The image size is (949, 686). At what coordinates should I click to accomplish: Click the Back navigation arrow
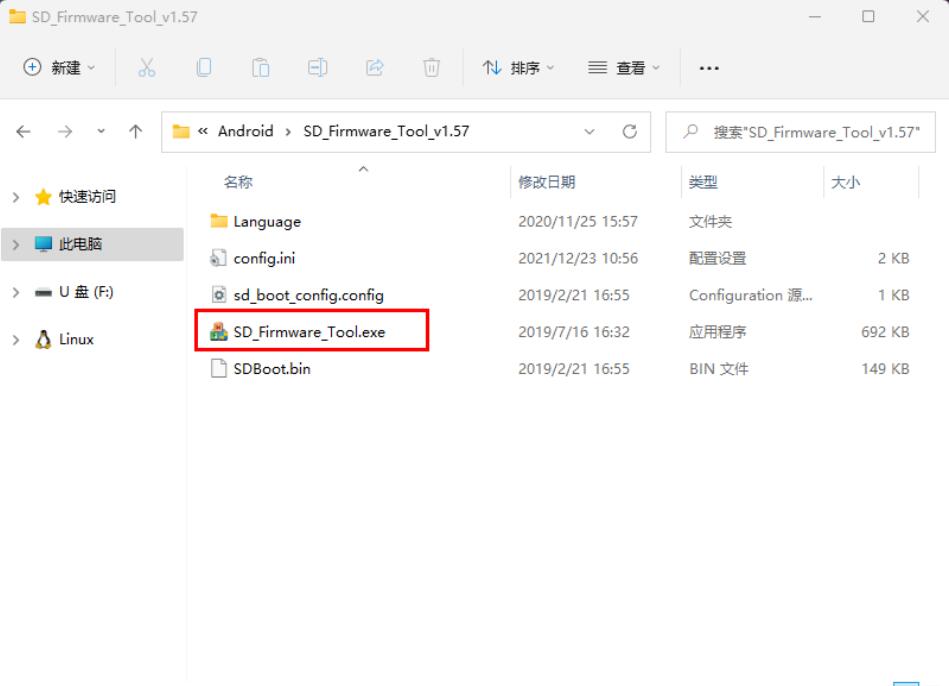23,132
